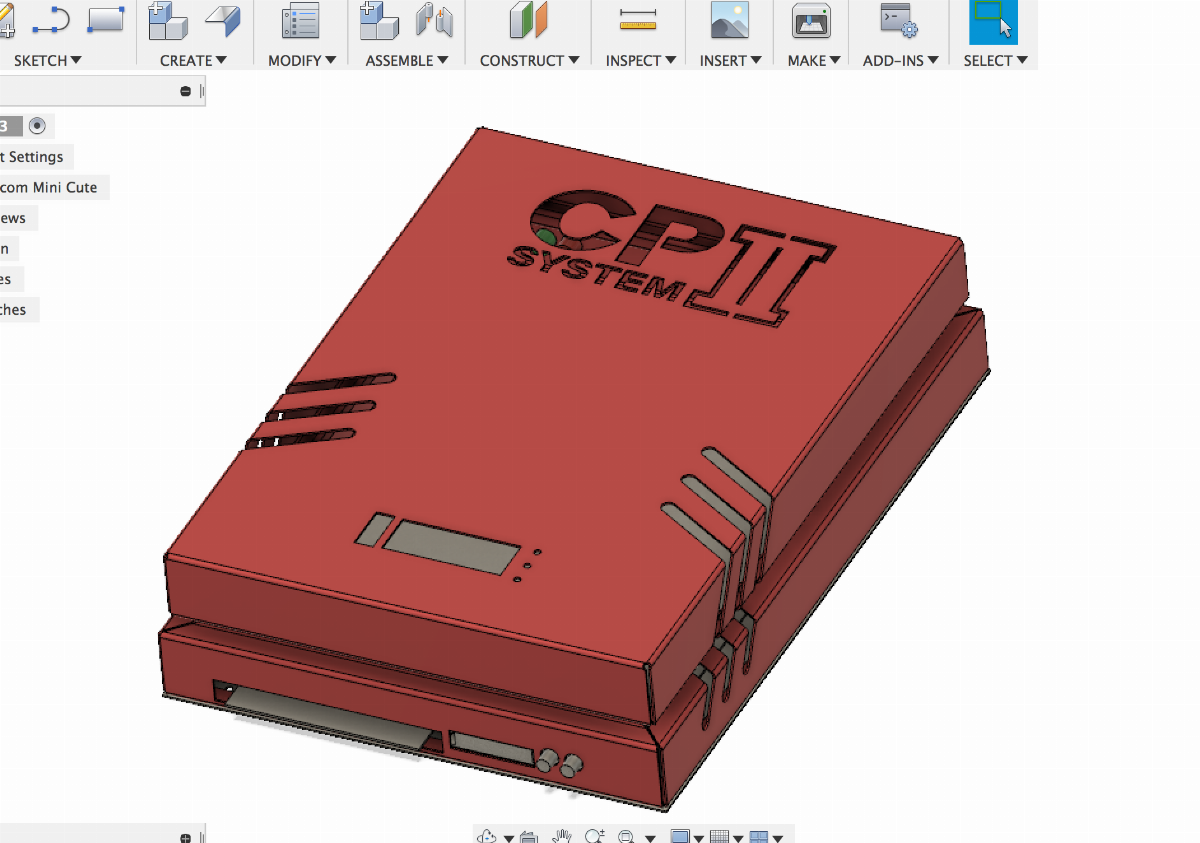This screenshot has width=1200, height=843.
Task: Select the Document Settings browser item
Action: (36, 157)
